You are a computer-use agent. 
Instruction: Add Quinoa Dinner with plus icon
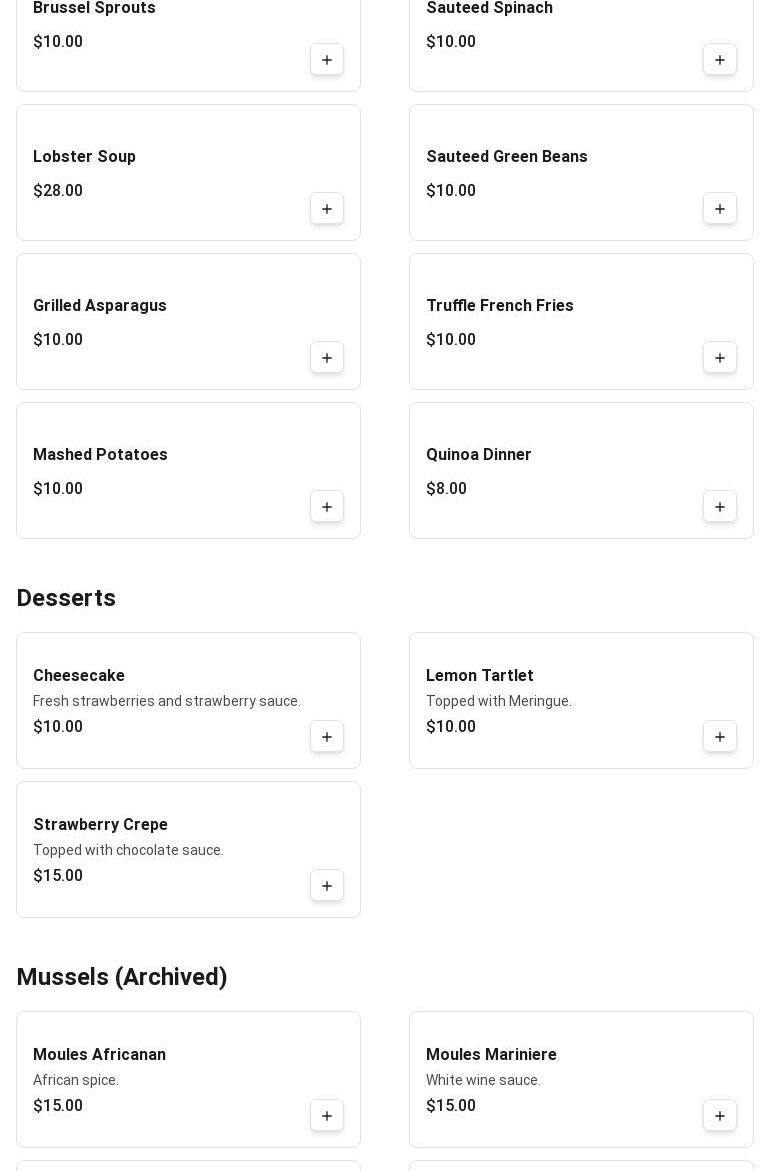click(x=720, y=507)
